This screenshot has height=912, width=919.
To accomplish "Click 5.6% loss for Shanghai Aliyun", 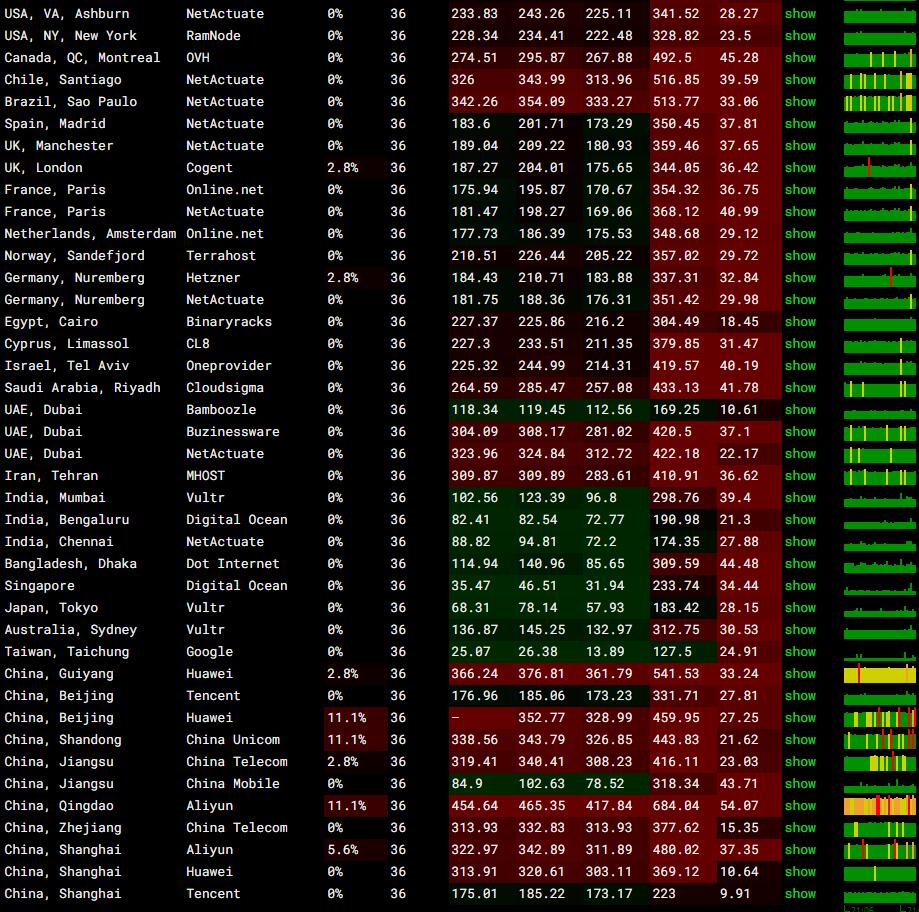I will pos(343,849).
